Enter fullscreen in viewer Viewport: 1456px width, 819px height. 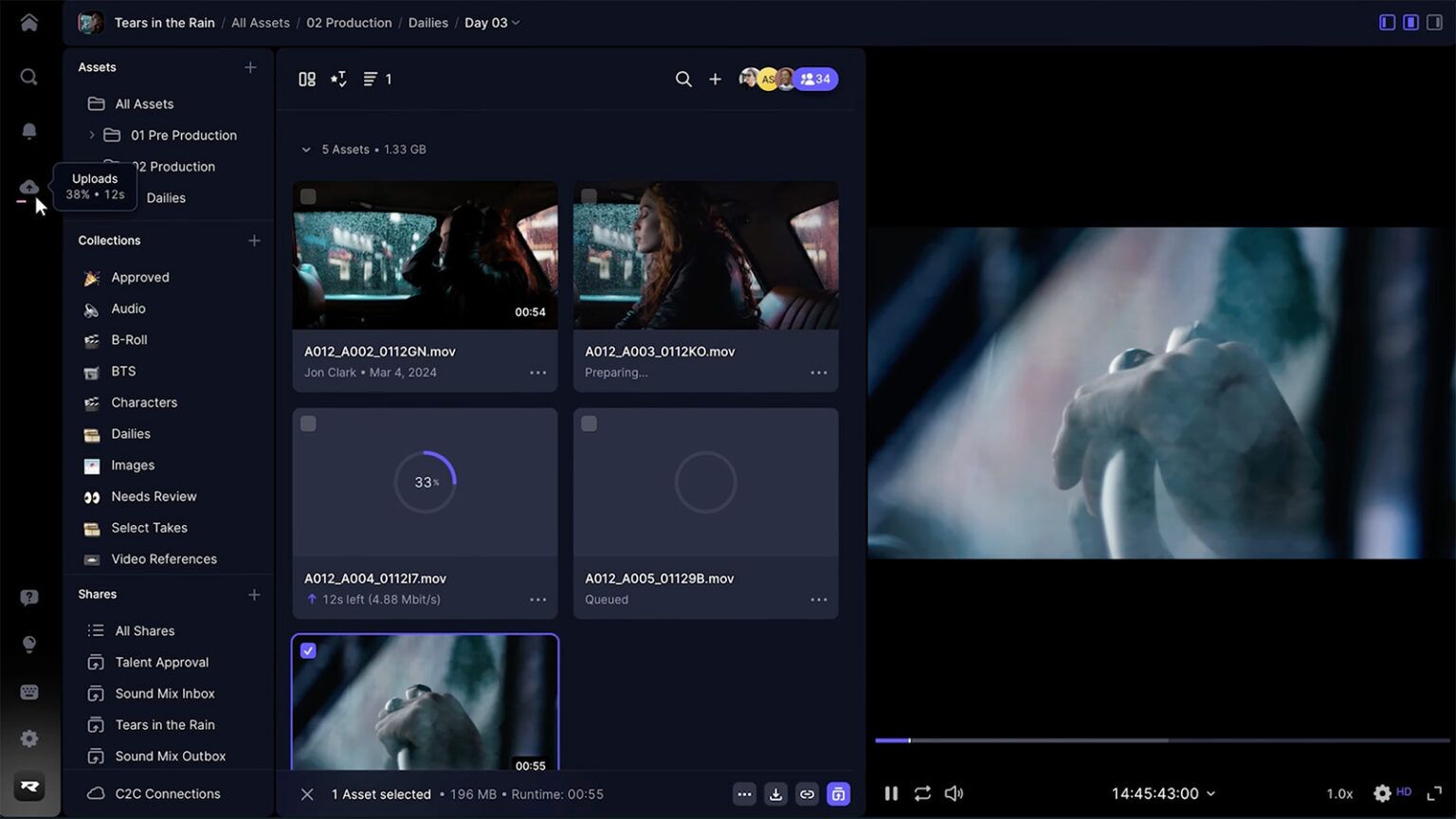pos(1434,793)
